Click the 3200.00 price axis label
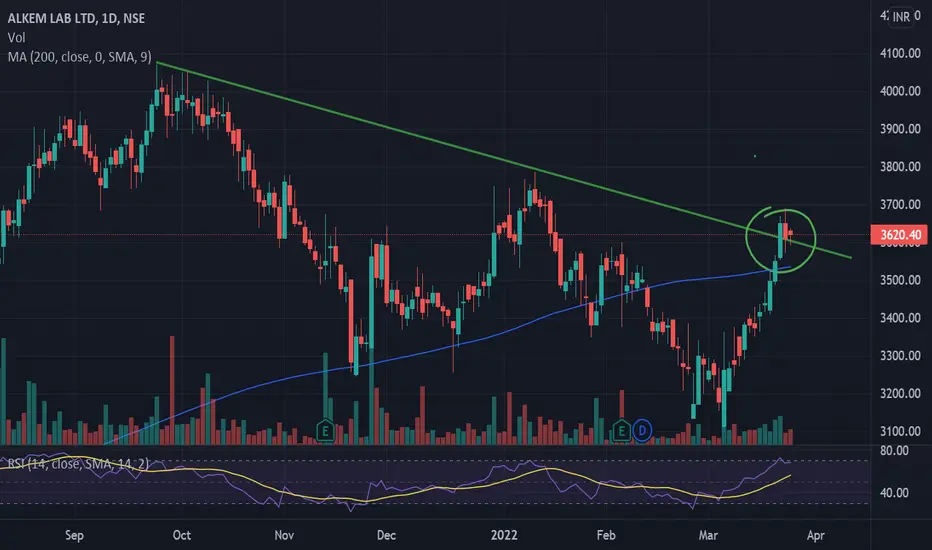The height and width of the screenshot is (550, 932). point(900,394)
